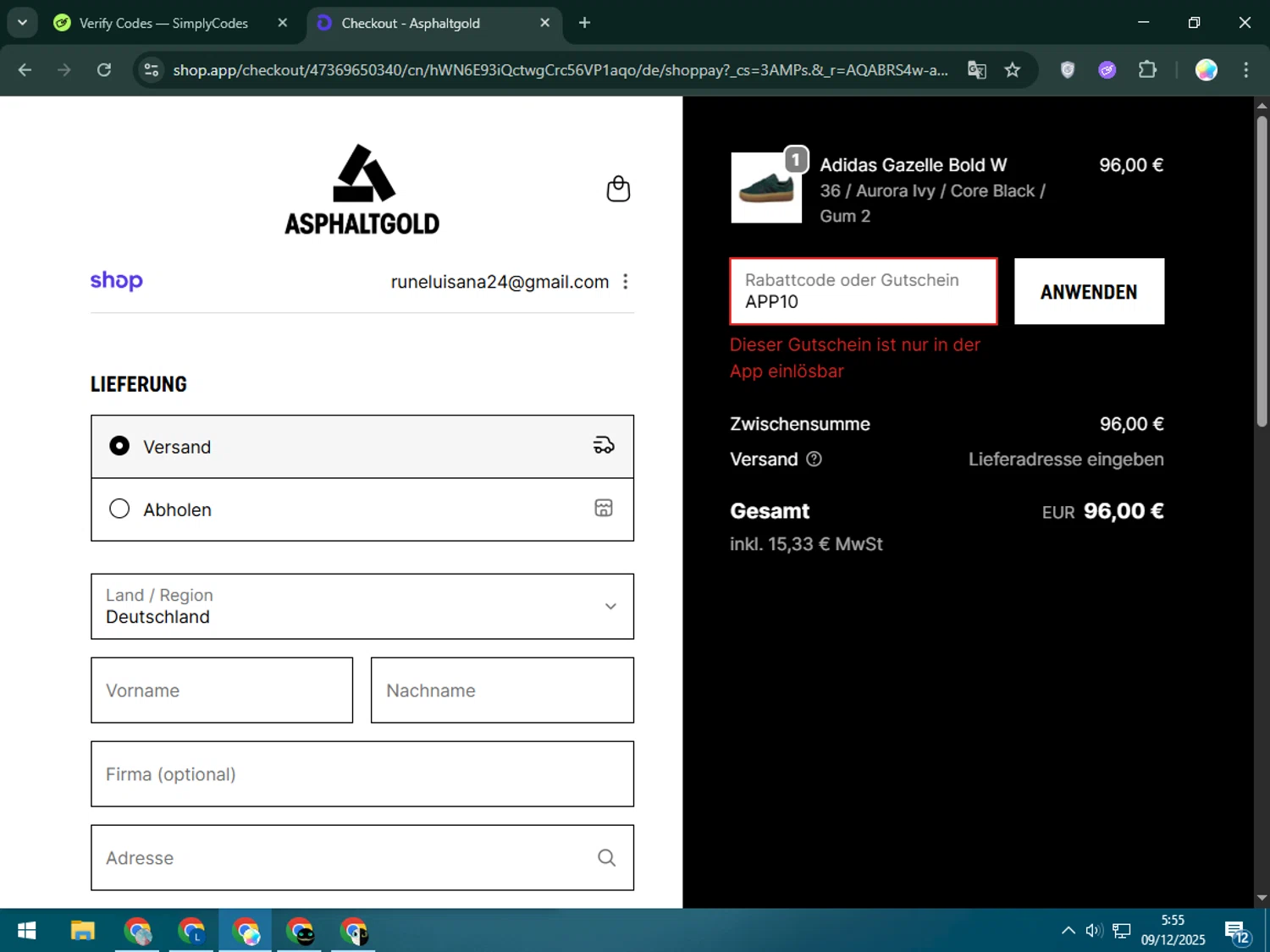Switch to the Verify Codes — SimplyCodes tab

pyautogui.click(x=163, y=23)
